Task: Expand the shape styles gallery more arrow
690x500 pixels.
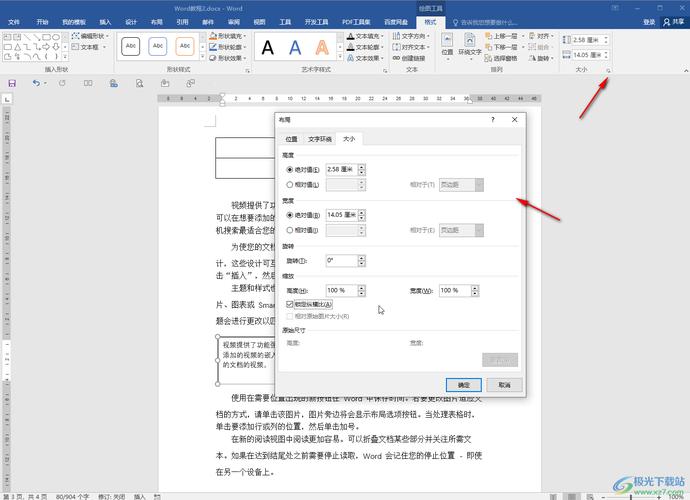Action: (203, 57)
